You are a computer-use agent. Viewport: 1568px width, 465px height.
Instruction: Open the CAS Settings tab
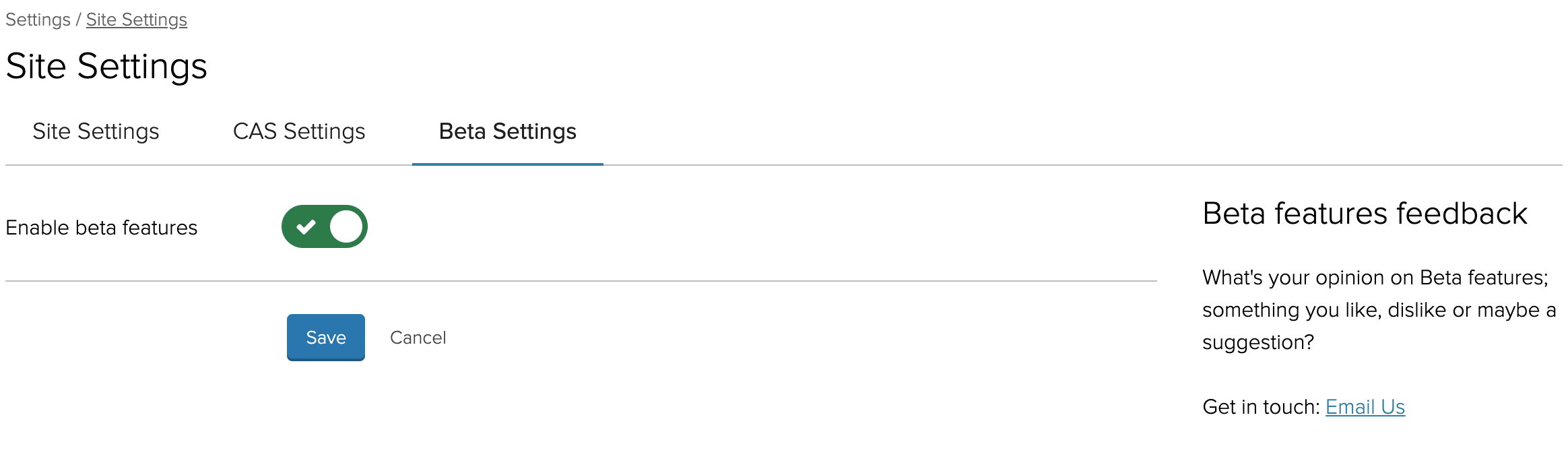(299, 131)
